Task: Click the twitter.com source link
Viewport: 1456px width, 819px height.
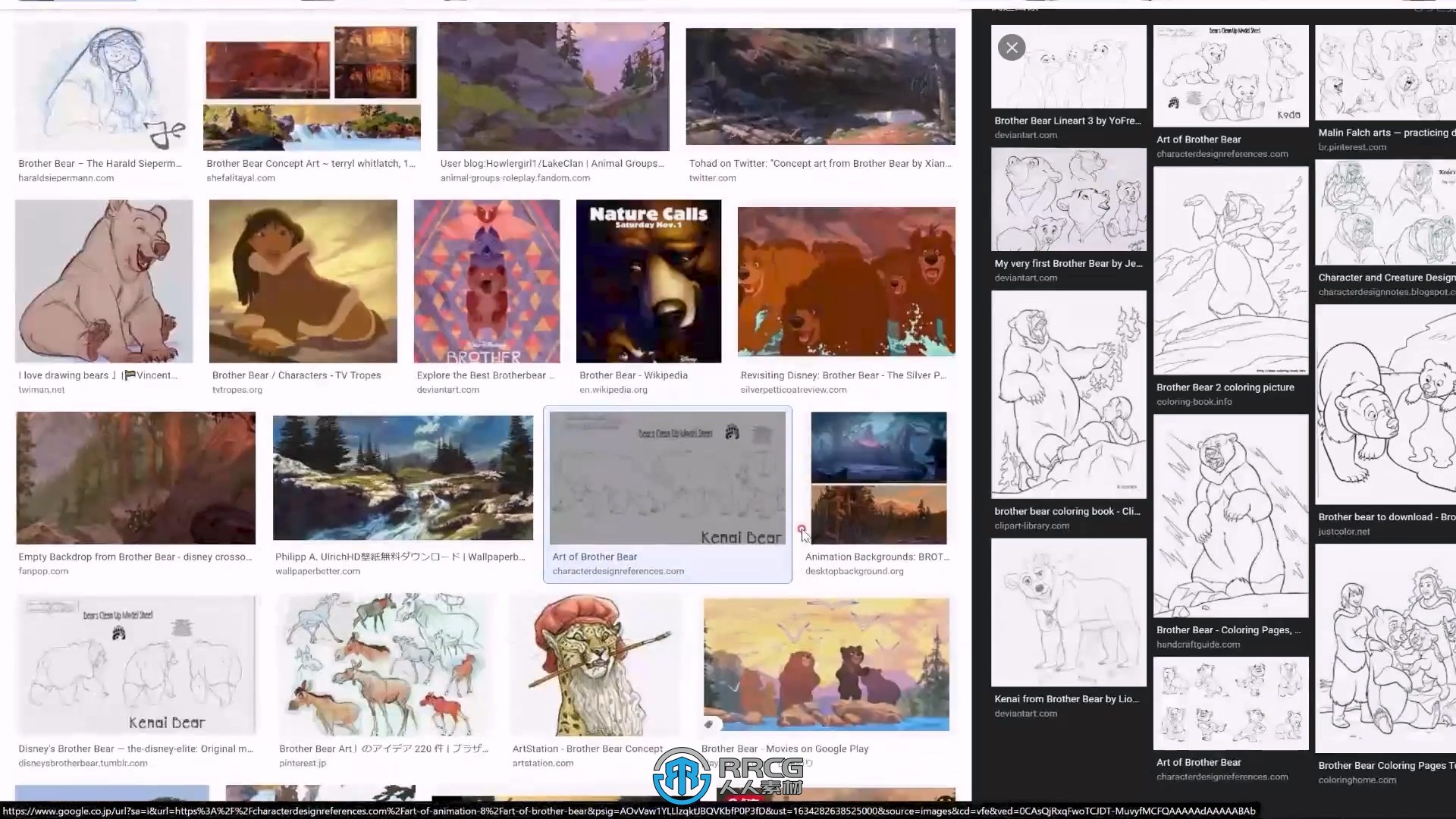Action: coord(712,178)
